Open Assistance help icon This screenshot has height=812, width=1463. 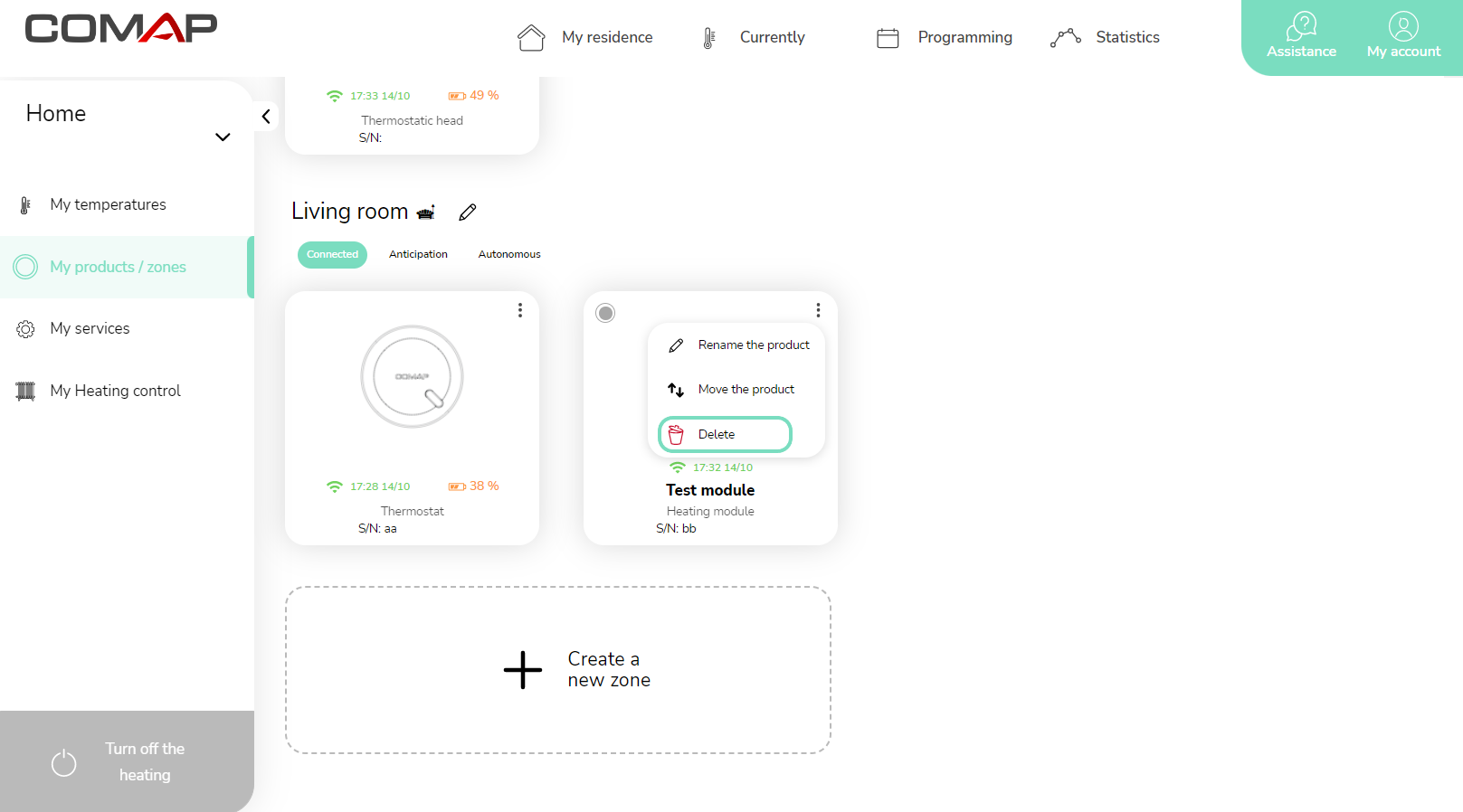(x=1301, y=25)
